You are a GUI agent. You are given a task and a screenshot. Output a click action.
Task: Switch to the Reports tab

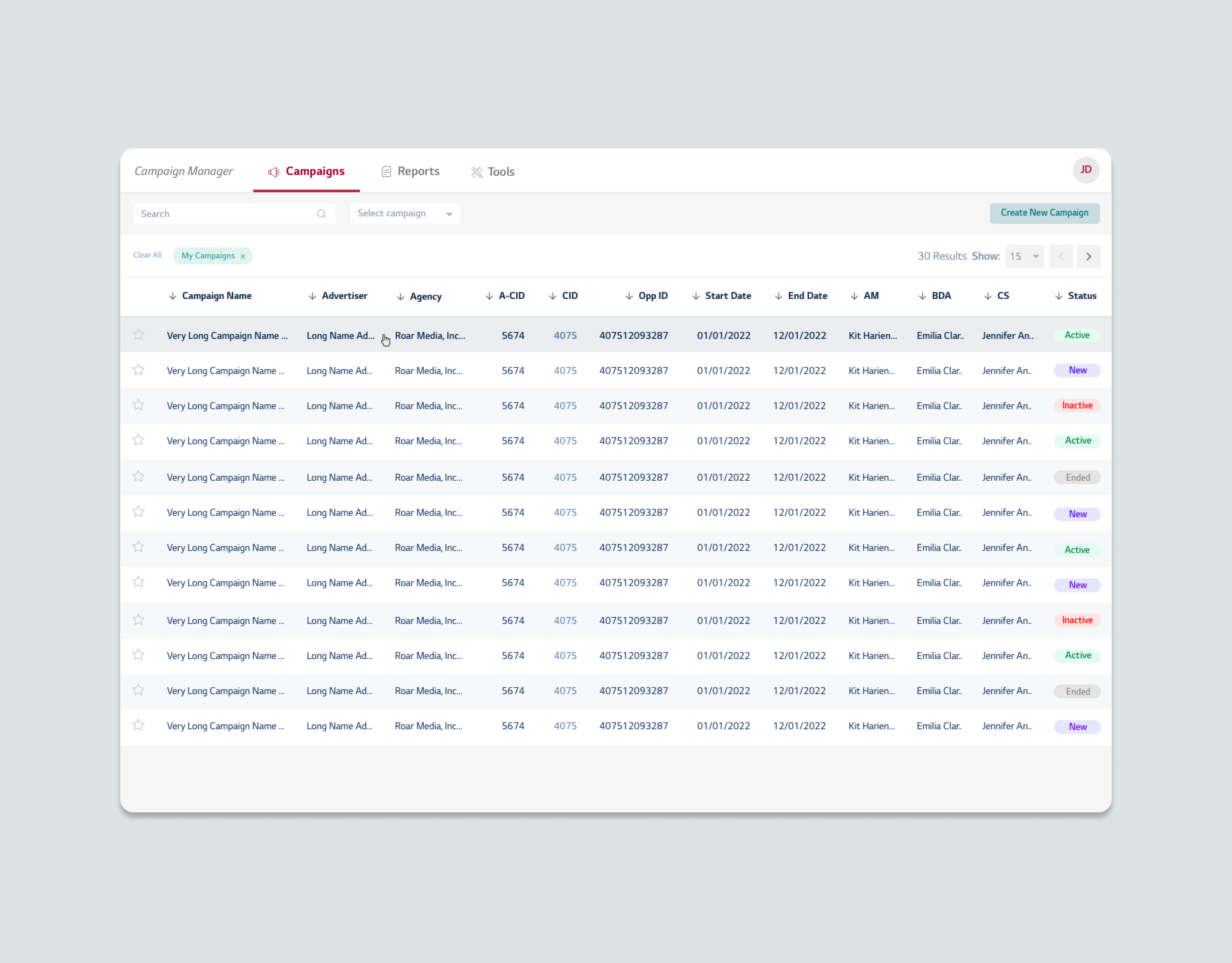[410, 171]
